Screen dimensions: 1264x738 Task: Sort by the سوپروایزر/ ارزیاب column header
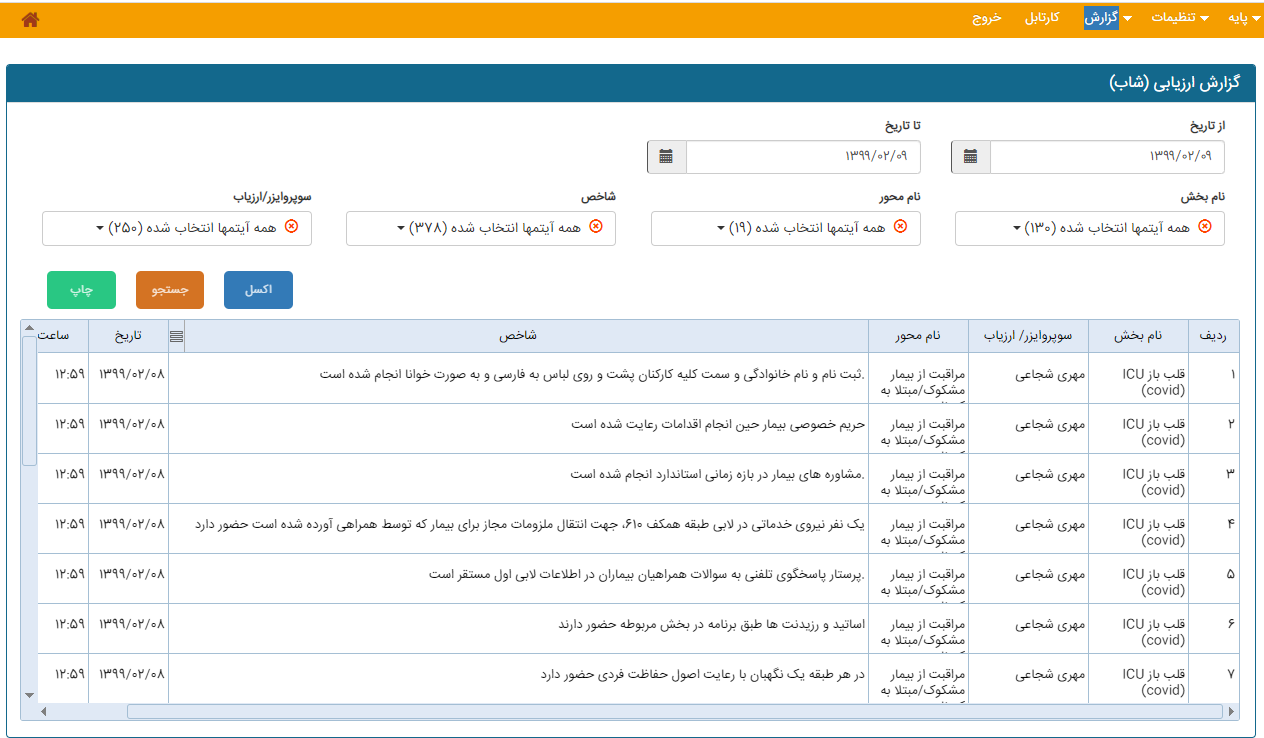(x=1028, y=336)
